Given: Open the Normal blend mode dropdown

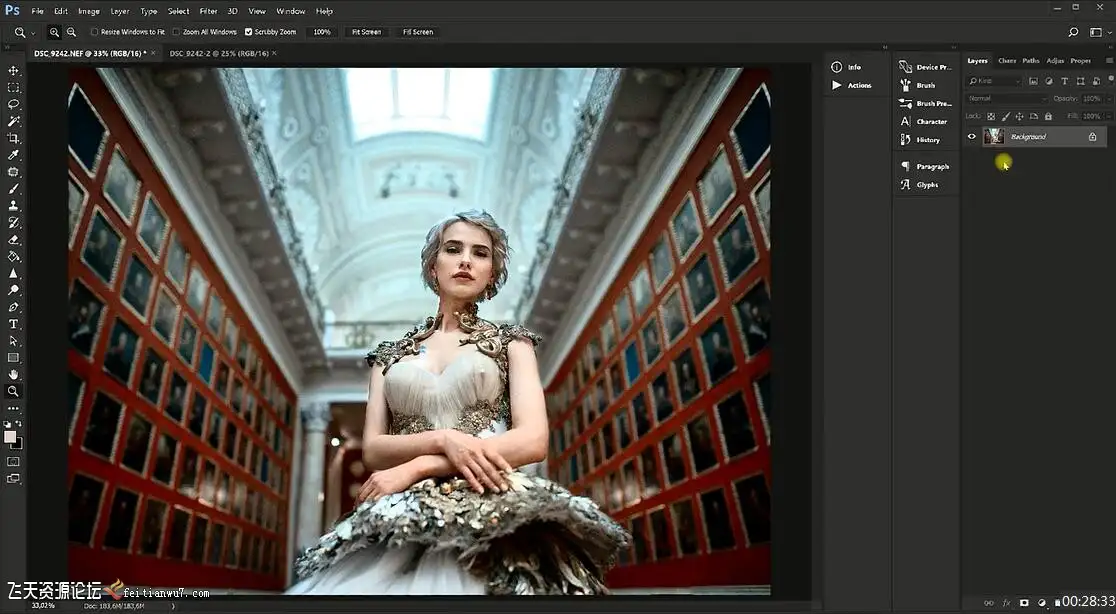Looking at the screenshot, I should point(1007,98).
